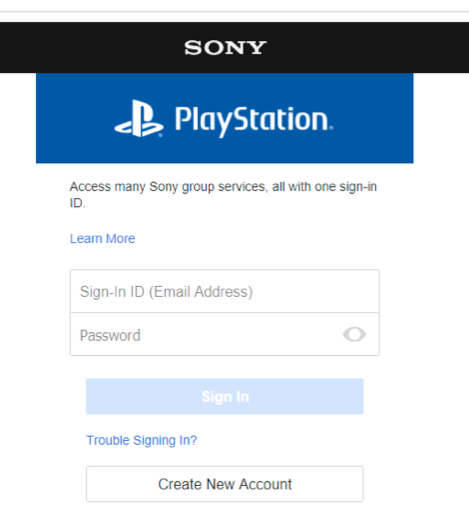Click the blue PlayStation banner
This screenshot has height=528, width=469.
(x=225, y=118)
